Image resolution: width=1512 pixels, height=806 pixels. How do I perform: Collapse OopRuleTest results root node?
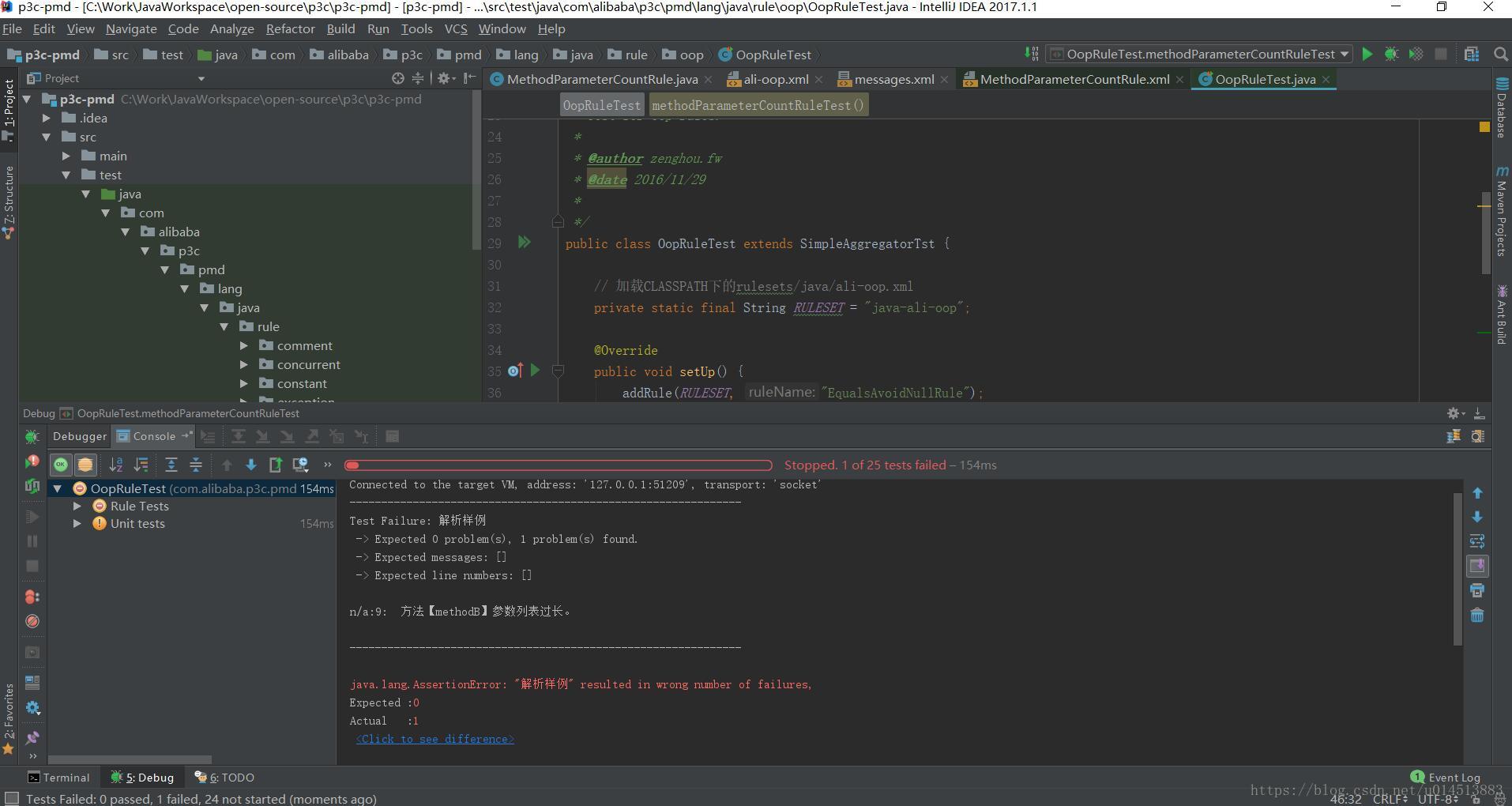click(x=58, y=488)
